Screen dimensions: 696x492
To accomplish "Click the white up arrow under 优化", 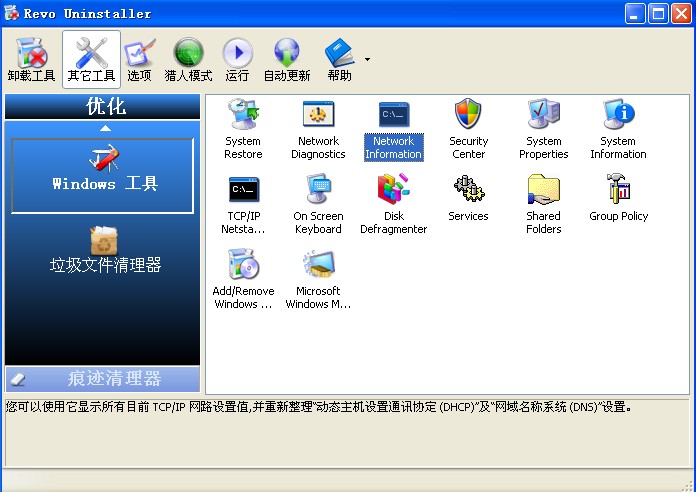I will click(105, 128).
